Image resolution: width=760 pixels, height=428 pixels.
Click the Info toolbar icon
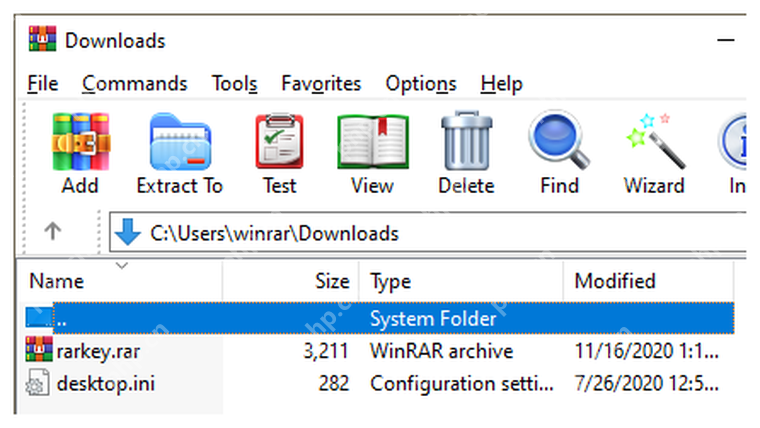733,142
